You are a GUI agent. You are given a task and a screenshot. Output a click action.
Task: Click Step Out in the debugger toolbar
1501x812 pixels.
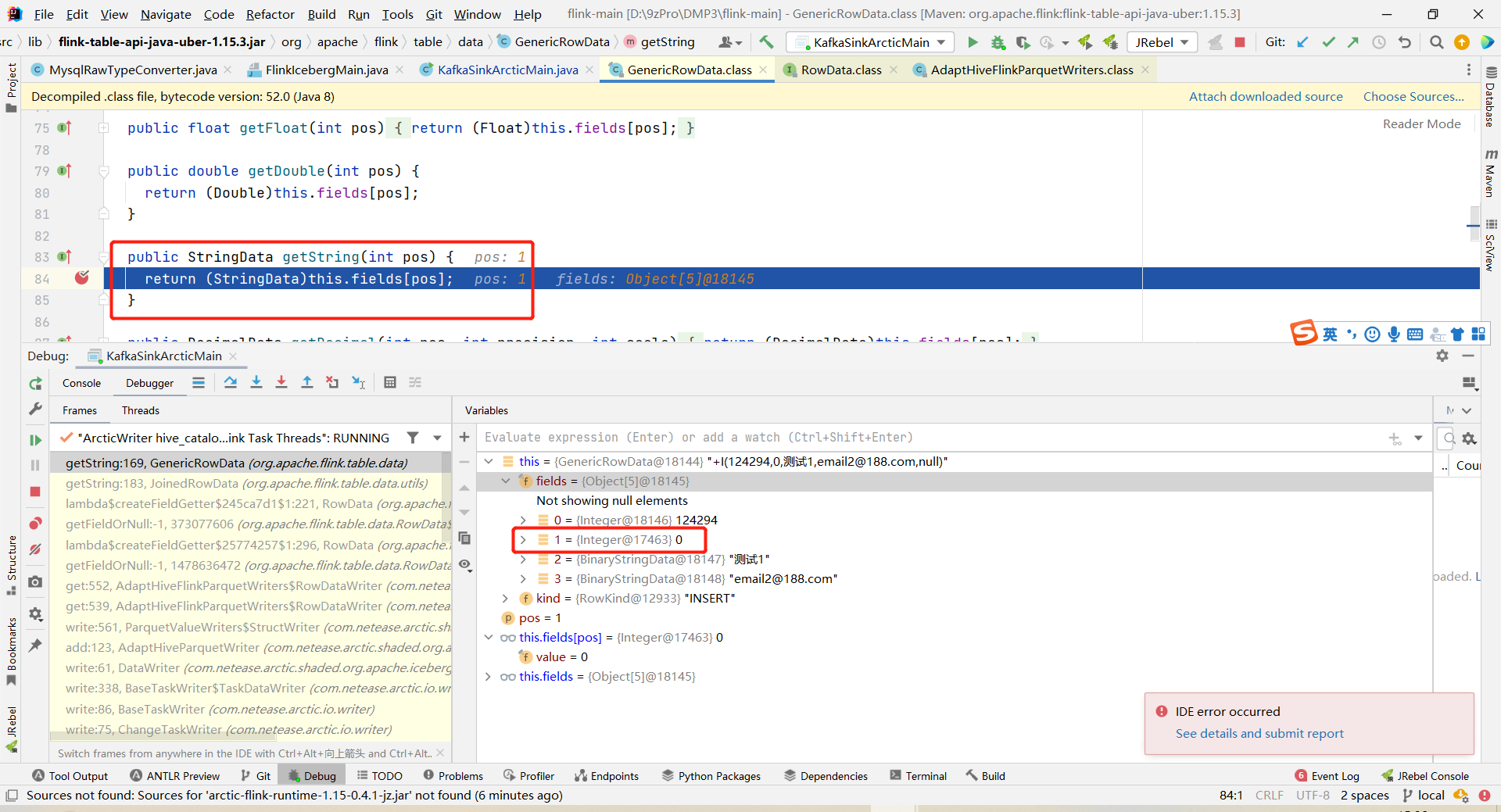pyautogui.click(x=307, y=382)
